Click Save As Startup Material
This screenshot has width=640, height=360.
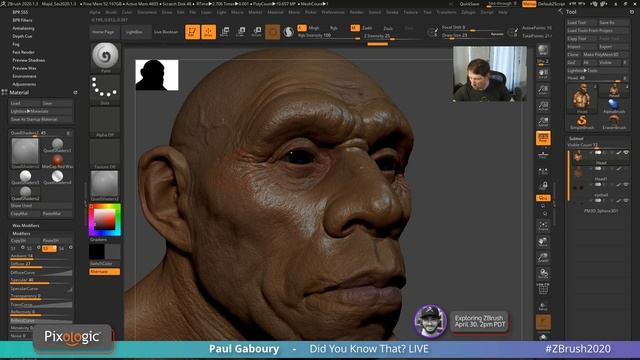(x=40, y=119)
